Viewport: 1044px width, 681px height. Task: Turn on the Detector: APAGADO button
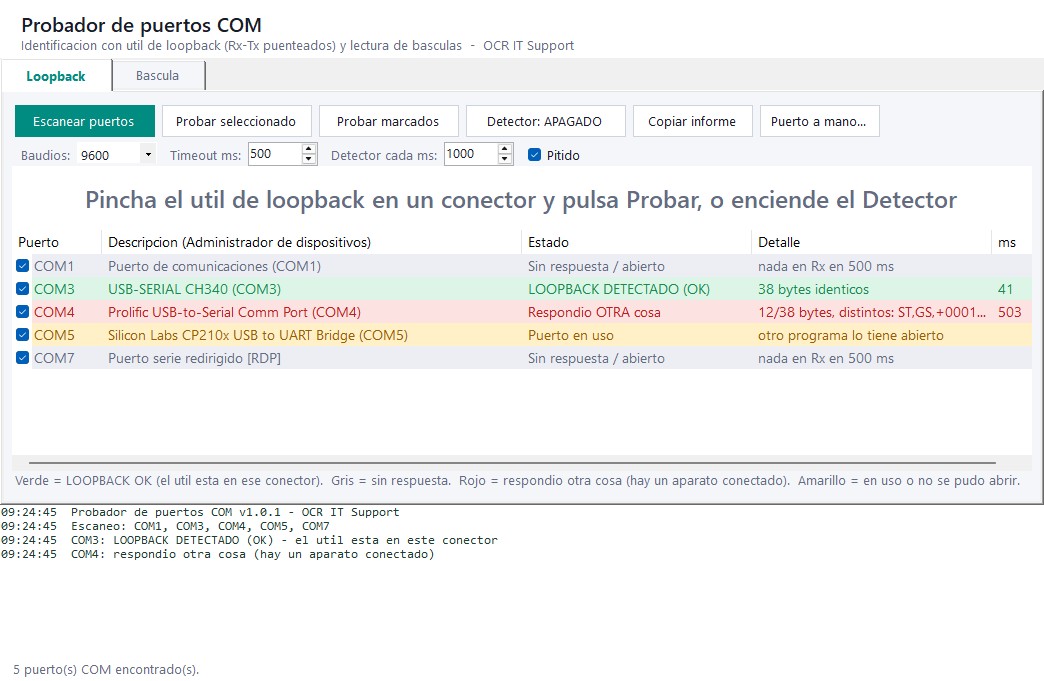point(545,121)
